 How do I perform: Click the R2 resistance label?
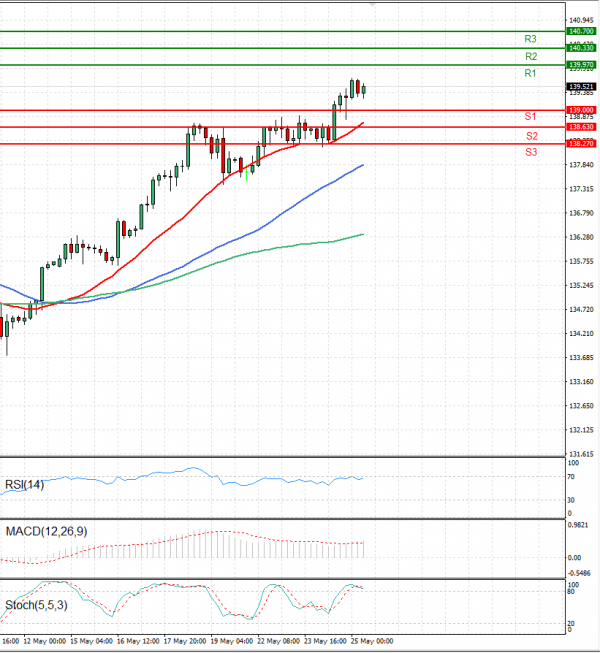pyautogui.click(x=531, y=57)
